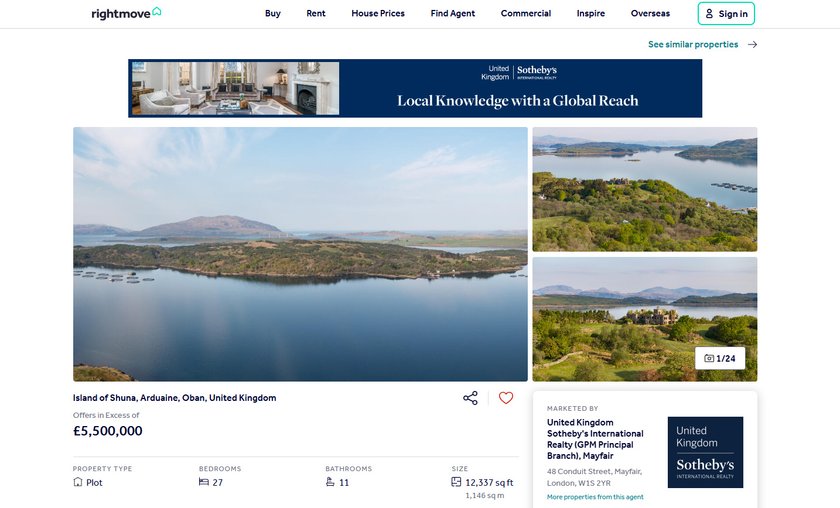Navigate to Commercial properties
Viewport: 840px width, 508px height.
pos(526,13)
